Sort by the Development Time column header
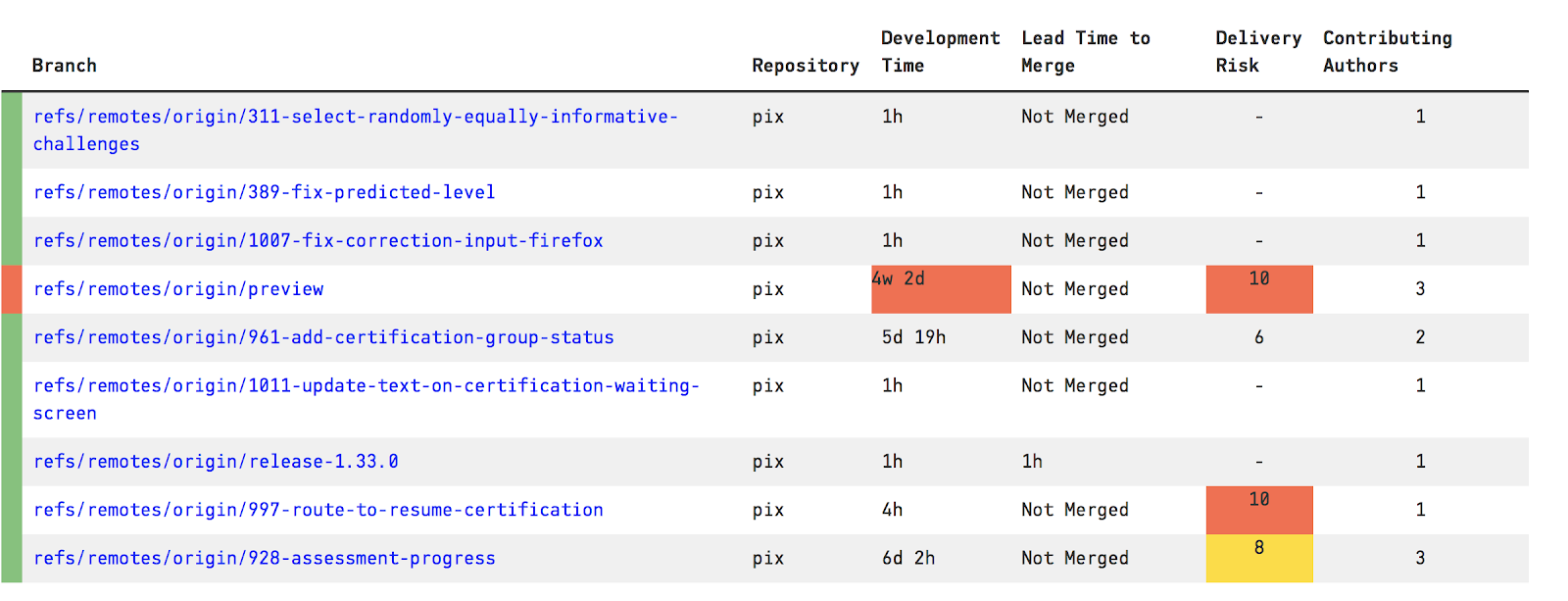Screen dimensions: 1568x601 point(940,52)
